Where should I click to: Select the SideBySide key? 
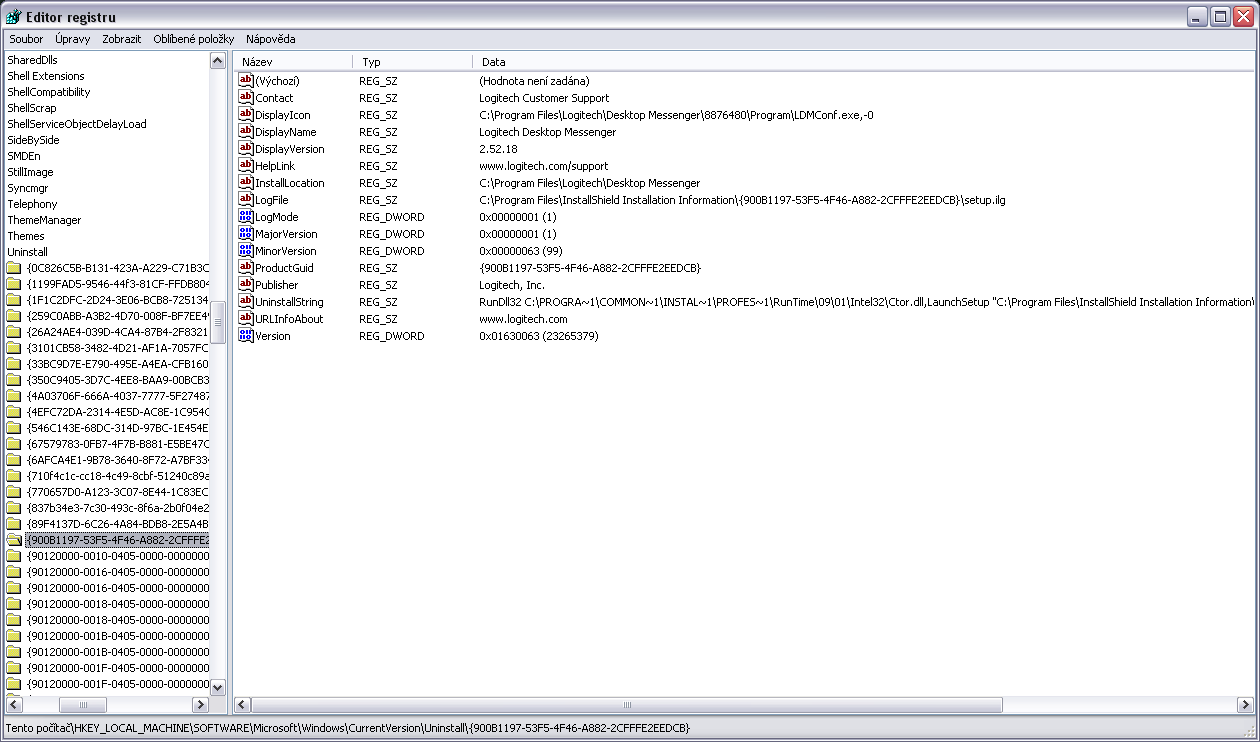tap(33, 140)
